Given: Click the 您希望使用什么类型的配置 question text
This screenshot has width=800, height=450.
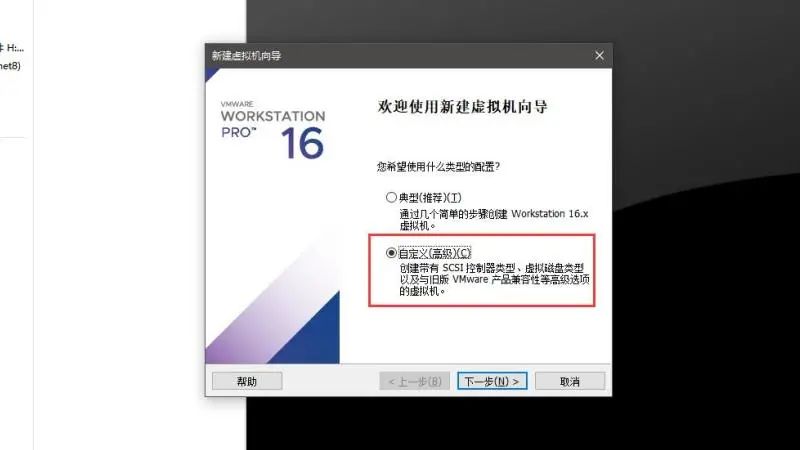Looking at the screenshot, I should pos(438,167).
